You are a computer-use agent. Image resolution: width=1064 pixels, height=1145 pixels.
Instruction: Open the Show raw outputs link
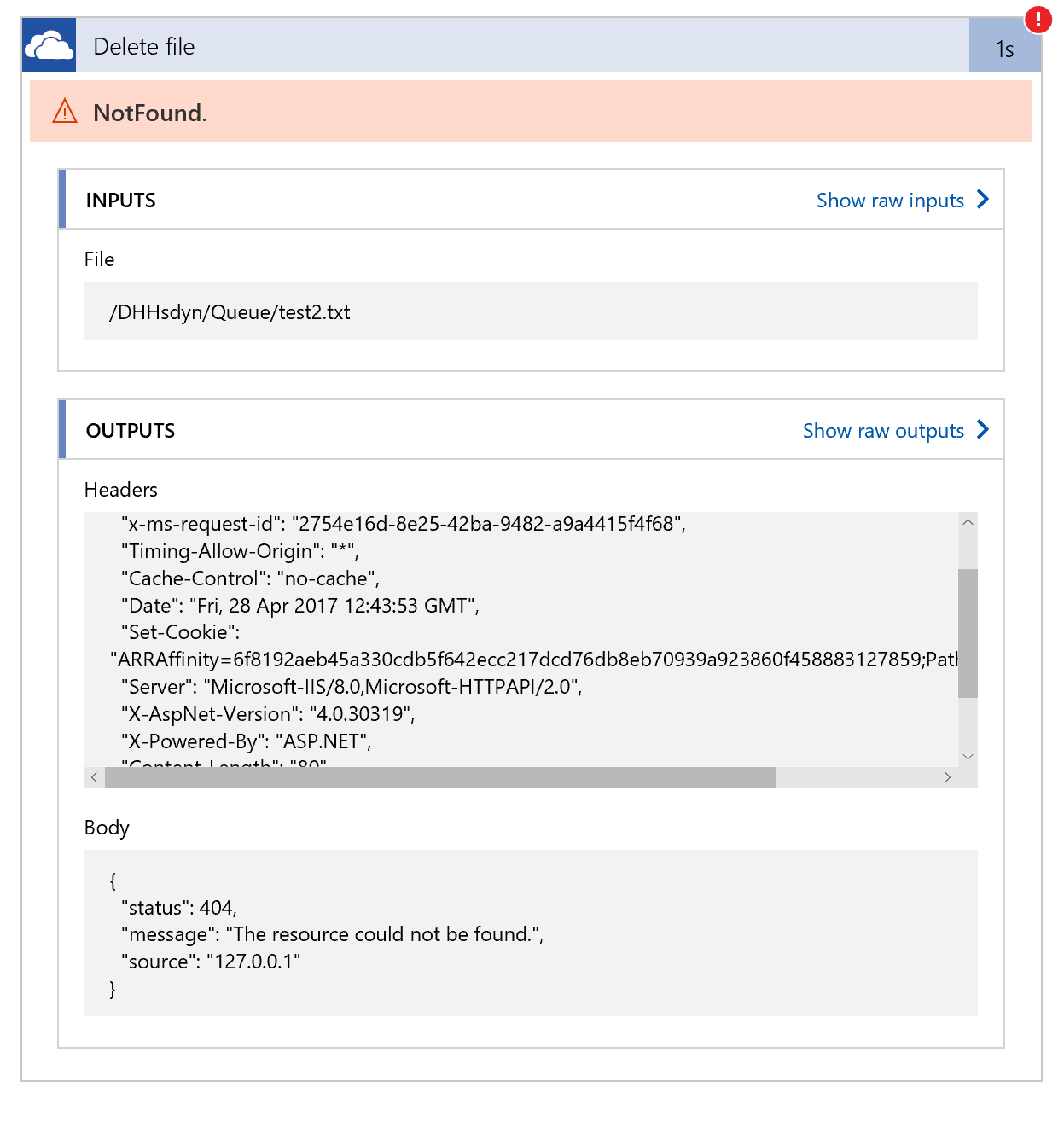coord(883,431)
